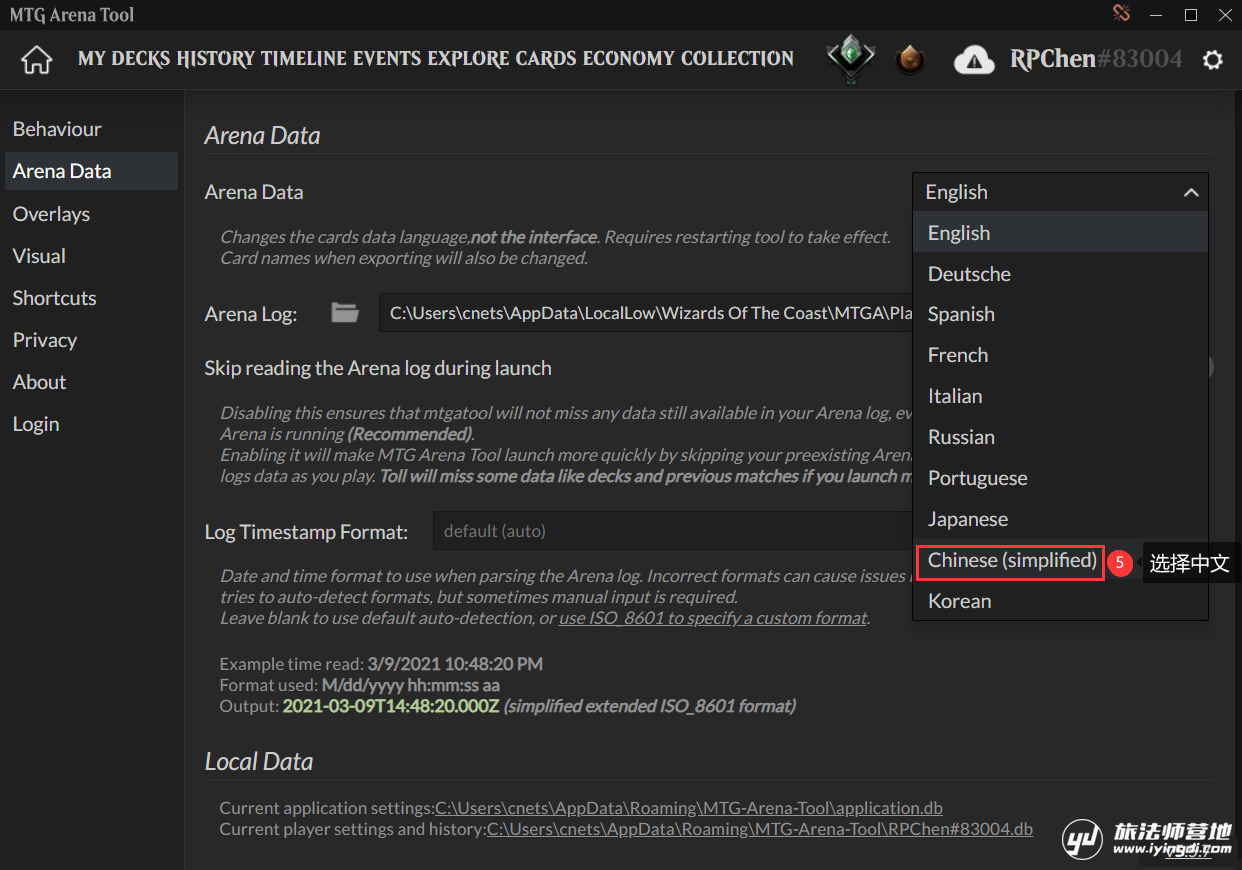Choose Russian from the language list
The width and height of the screenshot is (1242, 870).
(1060, 437)
